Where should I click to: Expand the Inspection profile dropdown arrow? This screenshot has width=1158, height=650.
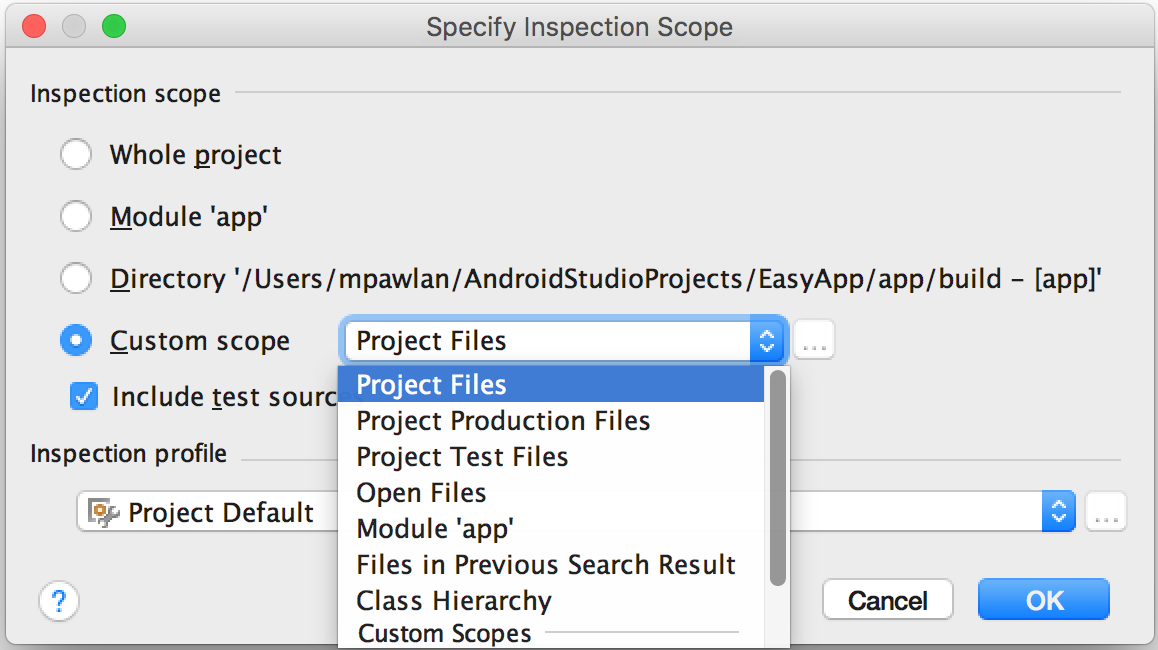1058,513
